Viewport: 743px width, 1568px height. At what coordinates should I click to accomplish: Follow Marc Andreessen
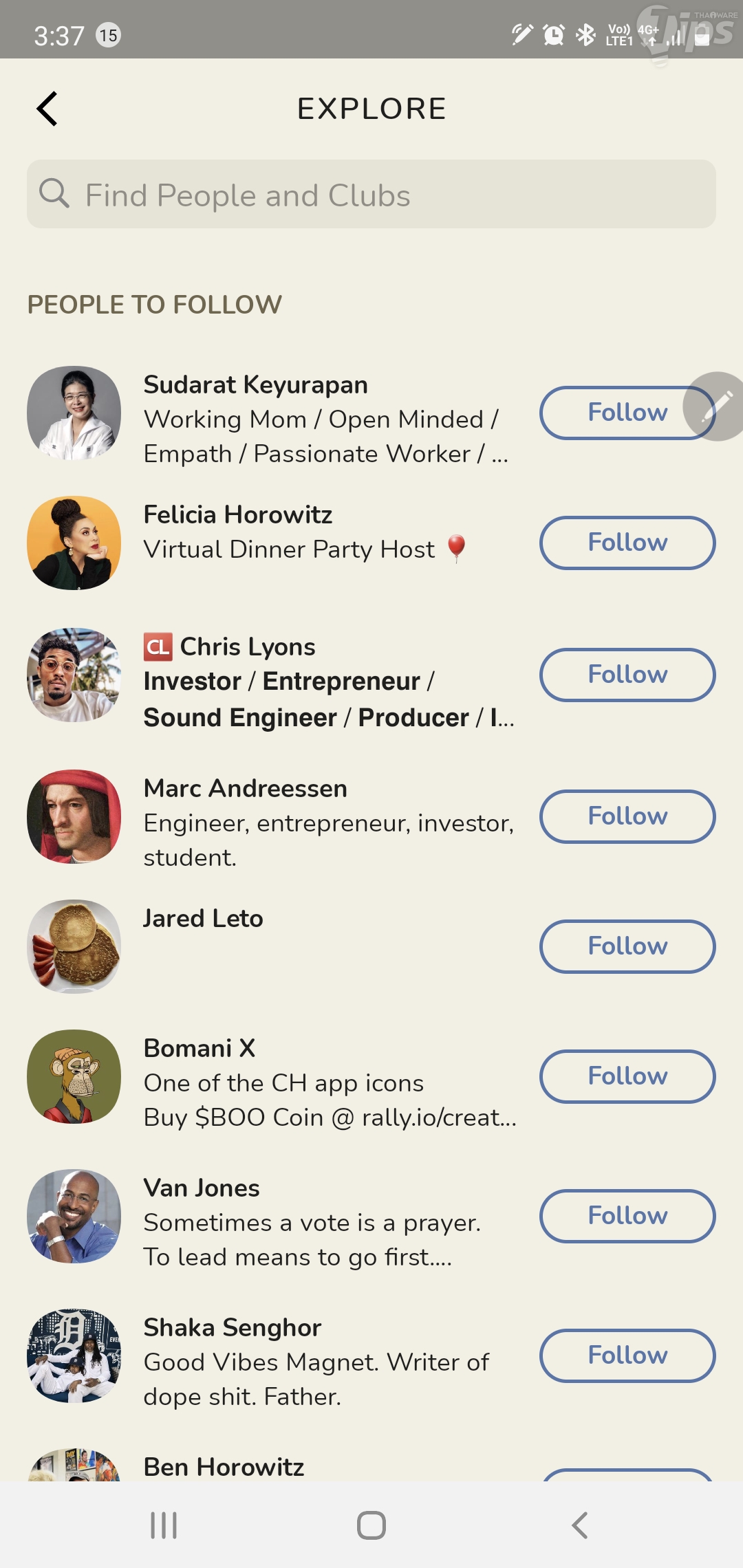tap(627, 816)
